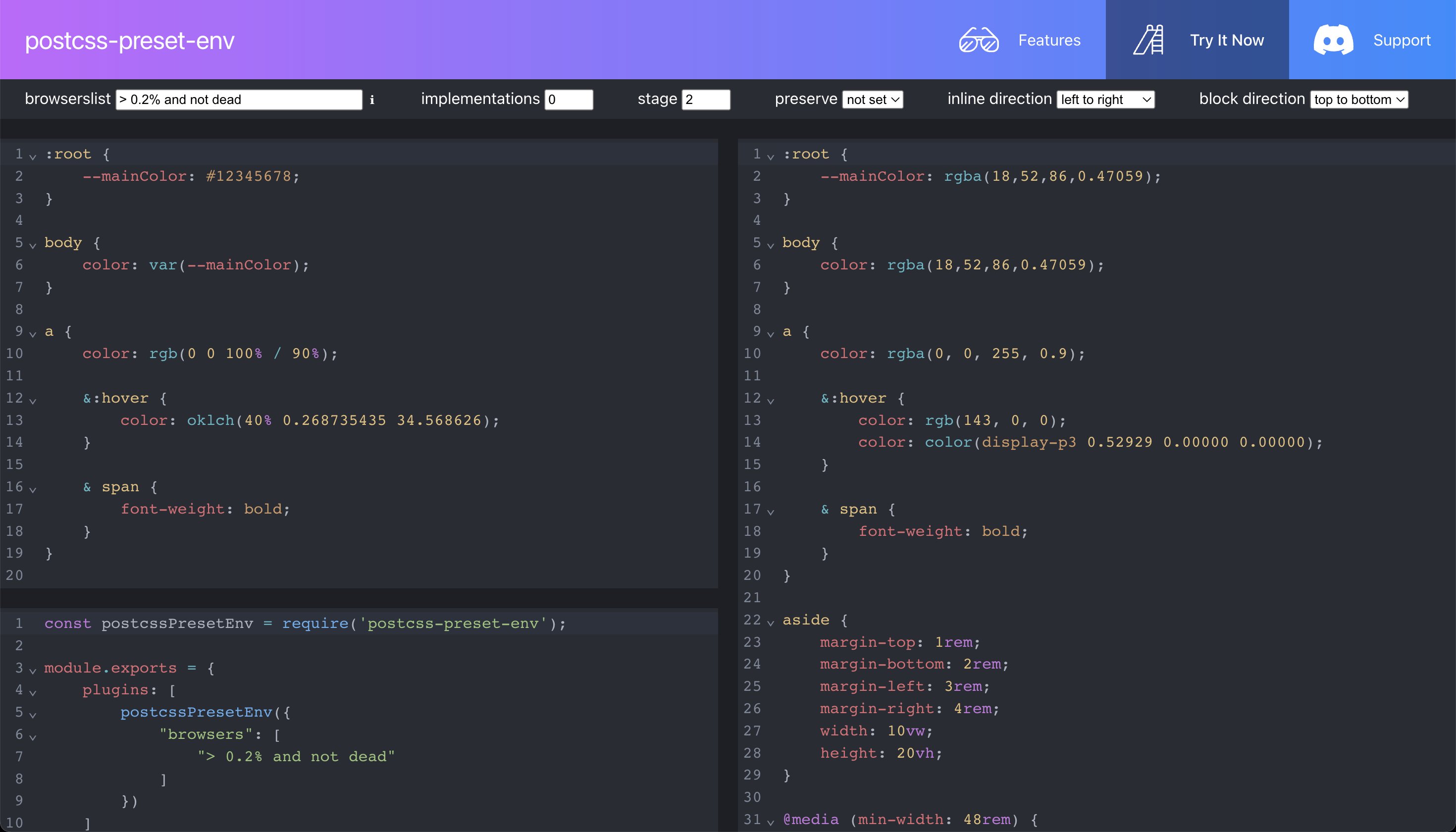Image resolution: width=1456 pixels, height=832 pixels.
Task: Click height: 20vh line
Action: tap(881, 753)
